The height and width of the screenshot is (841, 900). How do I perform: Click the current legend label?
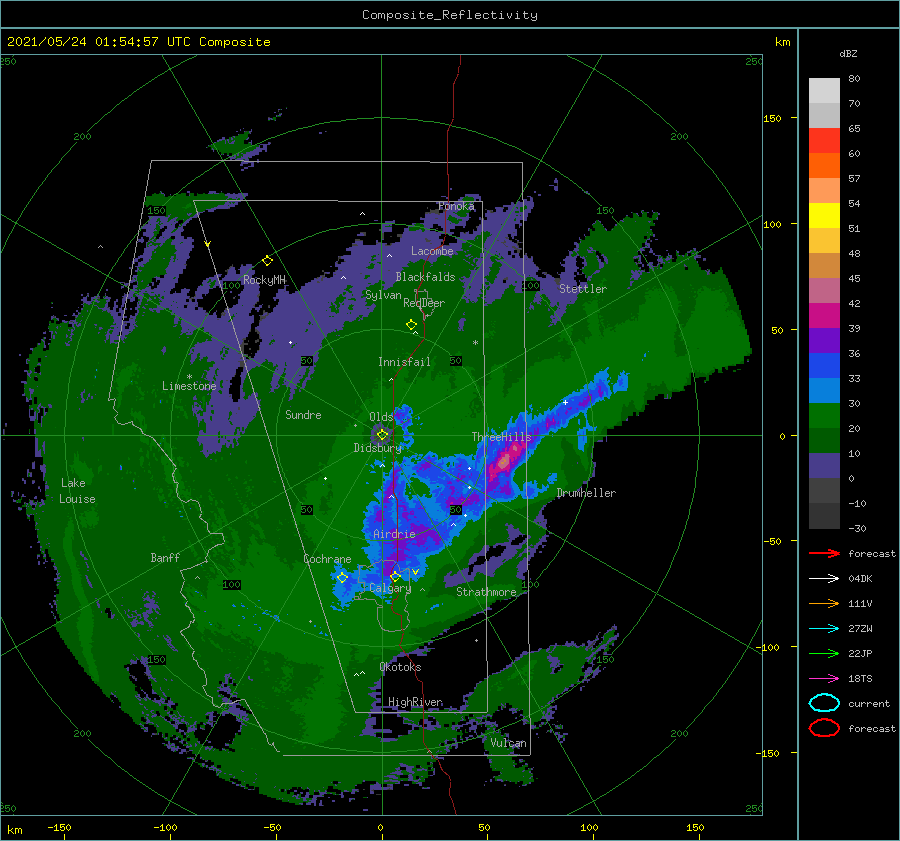[x=869, y=703]
